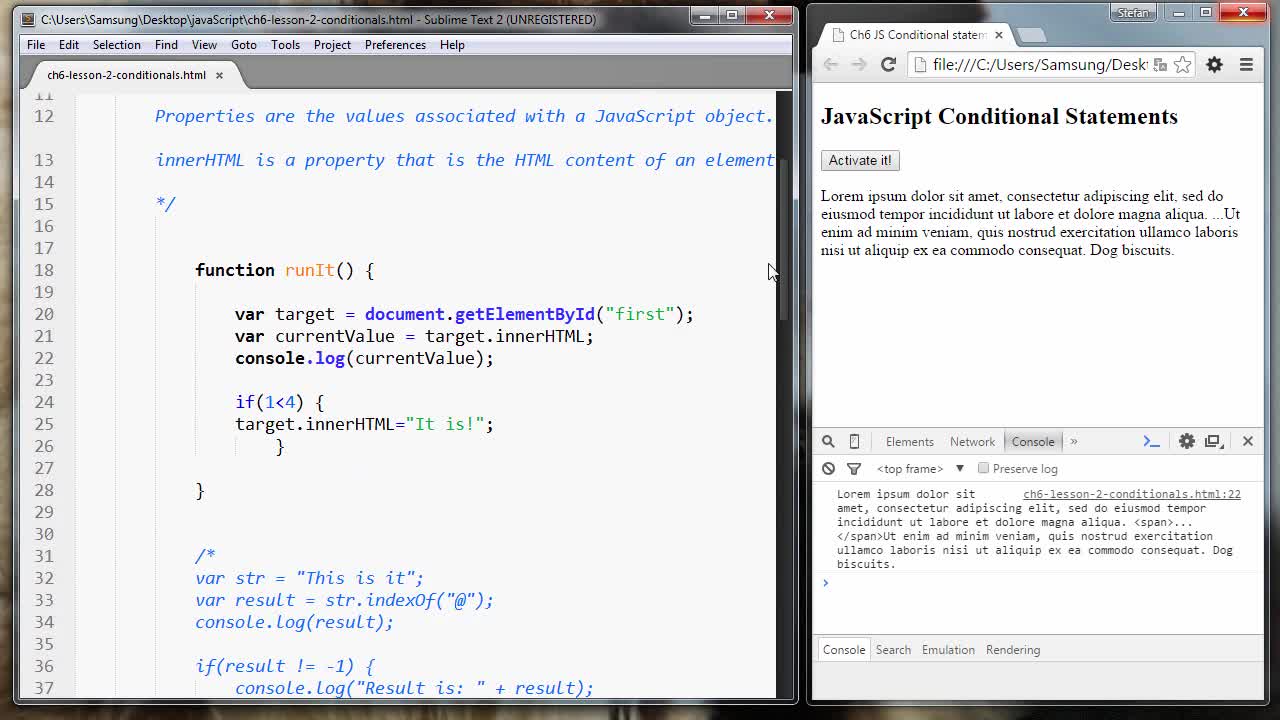This screenshot has height=720, width=1280.
Task: Expand more DevTools tabs with the chevron
Action: pos(1074,441)
